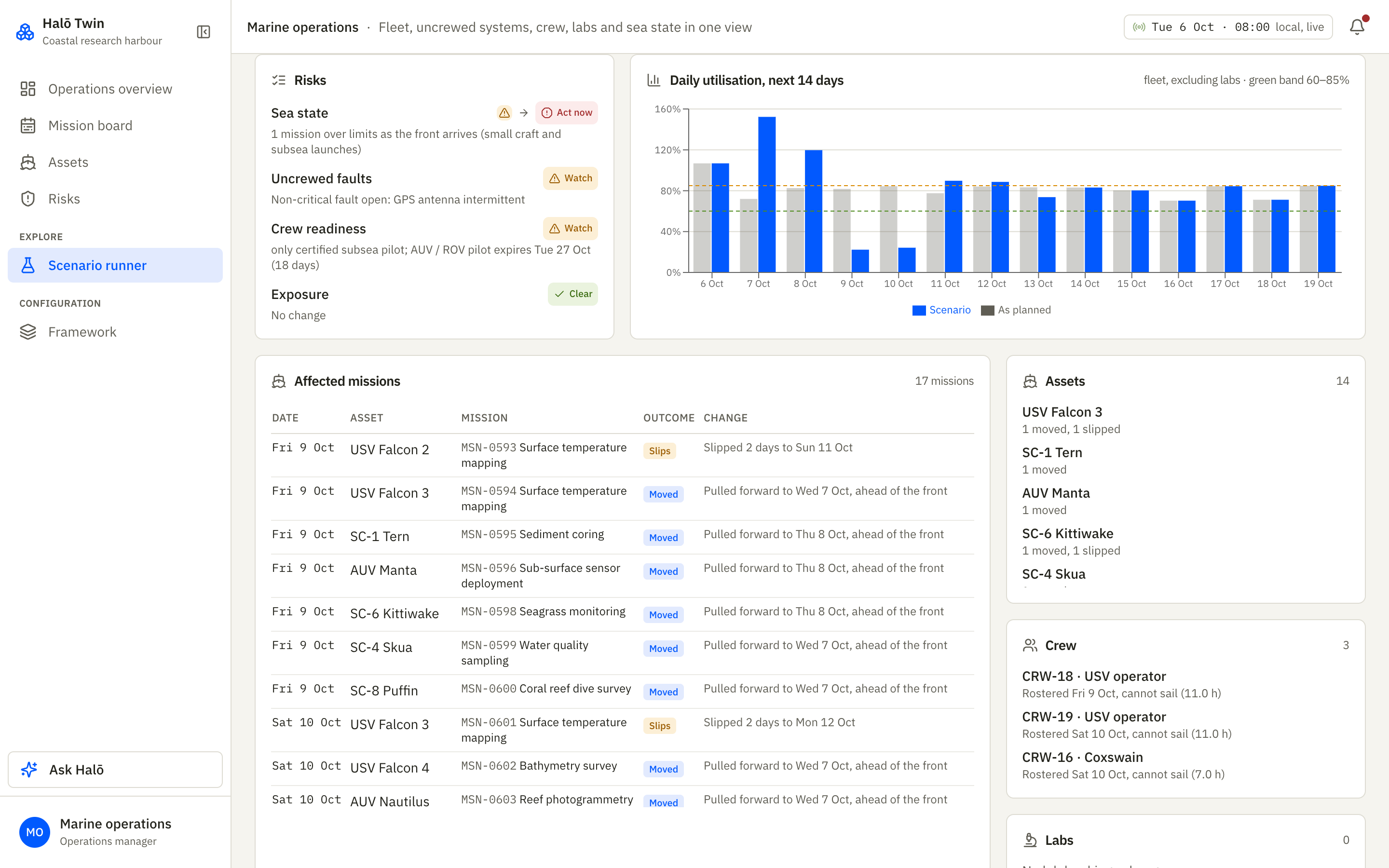Open Operations overview page

pyautogui.click(x=115, y=89)
